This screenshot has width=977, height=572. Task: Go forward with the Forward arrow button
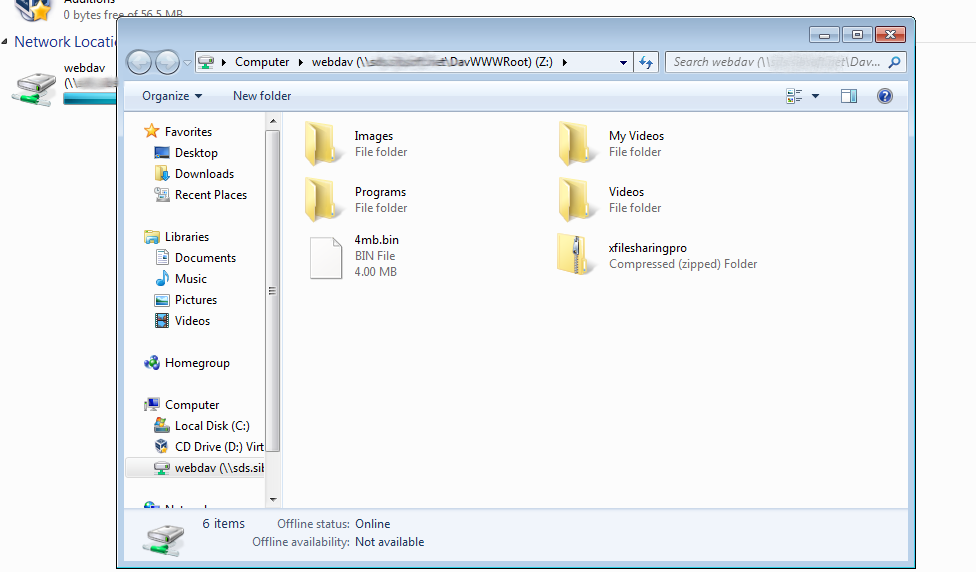pyautogui.click(x=167, y=62)
